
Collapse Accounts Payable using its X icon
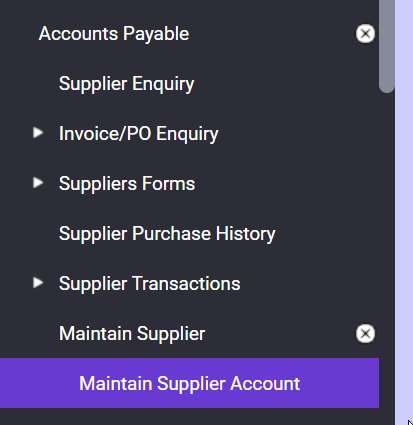coord(365,33)
